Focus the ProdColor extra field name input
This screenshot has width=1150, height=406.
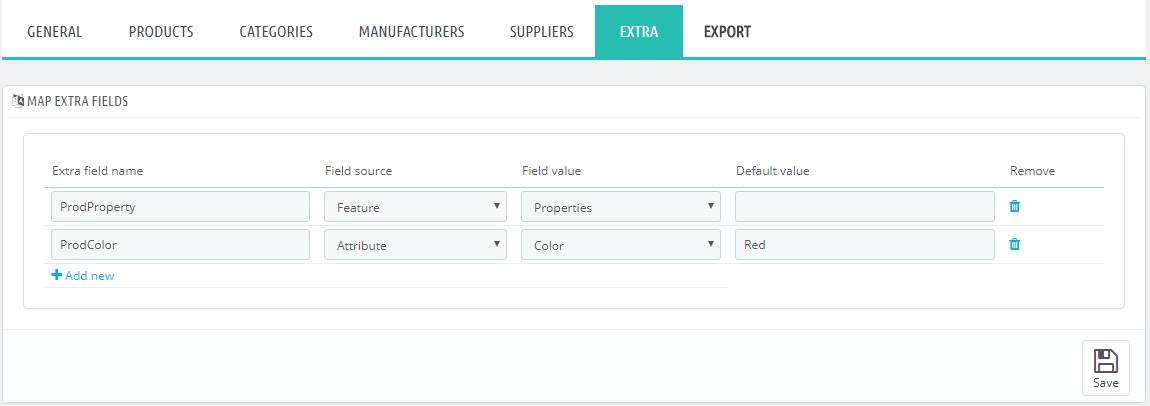(x=180, y=245)
